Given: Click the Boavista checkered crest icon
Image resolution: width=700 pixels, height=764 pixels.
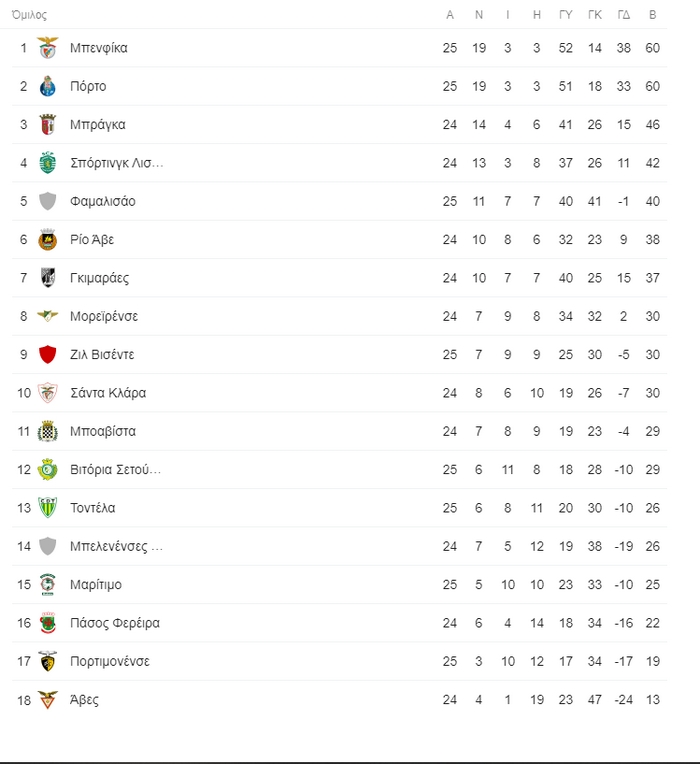Looking at the screenshot, I should [47, 431].
